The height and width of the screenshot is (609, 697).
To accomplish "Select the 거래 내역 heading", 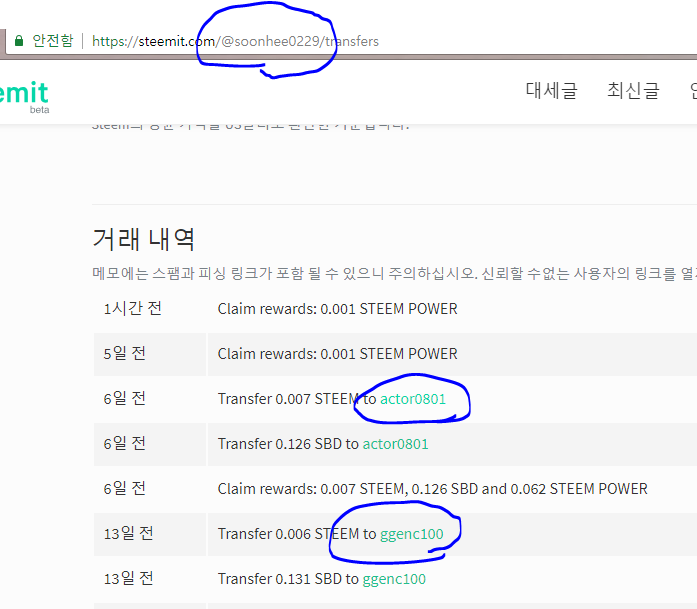I will (x=144, y=239).
